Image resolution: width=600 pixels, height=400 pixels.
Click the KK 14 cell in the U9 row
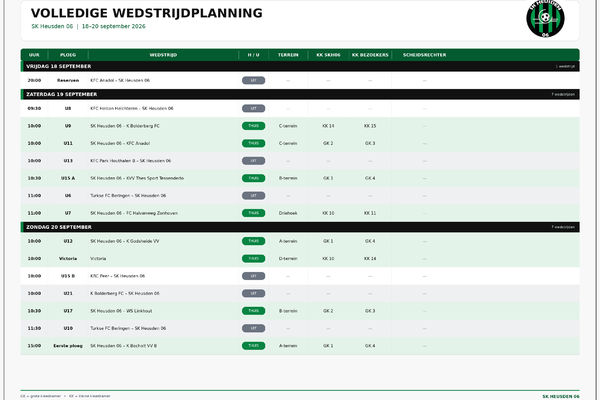(328, 126)
